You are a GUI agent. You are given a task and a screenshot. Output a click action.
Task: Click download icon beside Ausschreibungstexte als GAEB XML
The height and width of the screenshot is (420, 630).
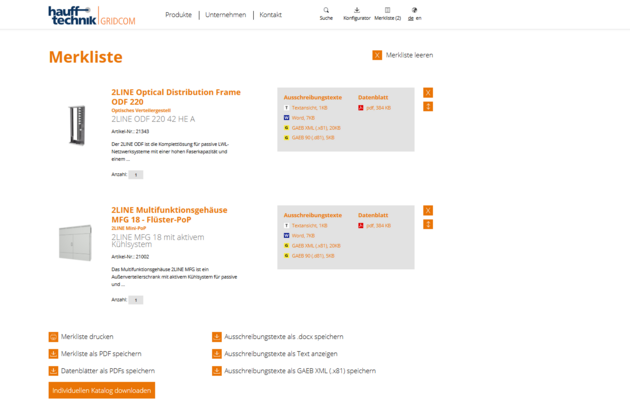[x=217, y=371]
